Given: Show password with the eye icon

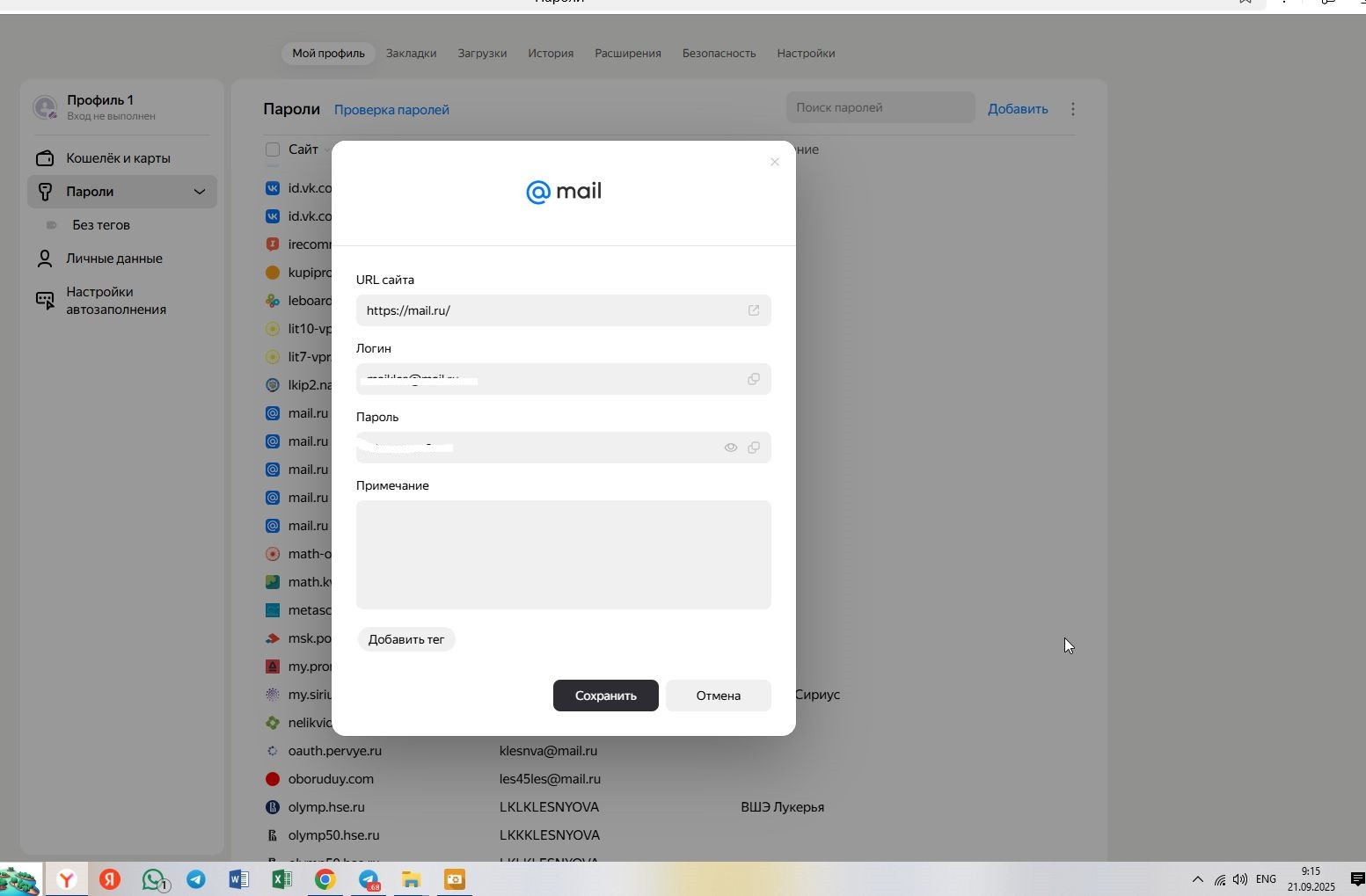Looking at the screenshot, I should point(730,448).
